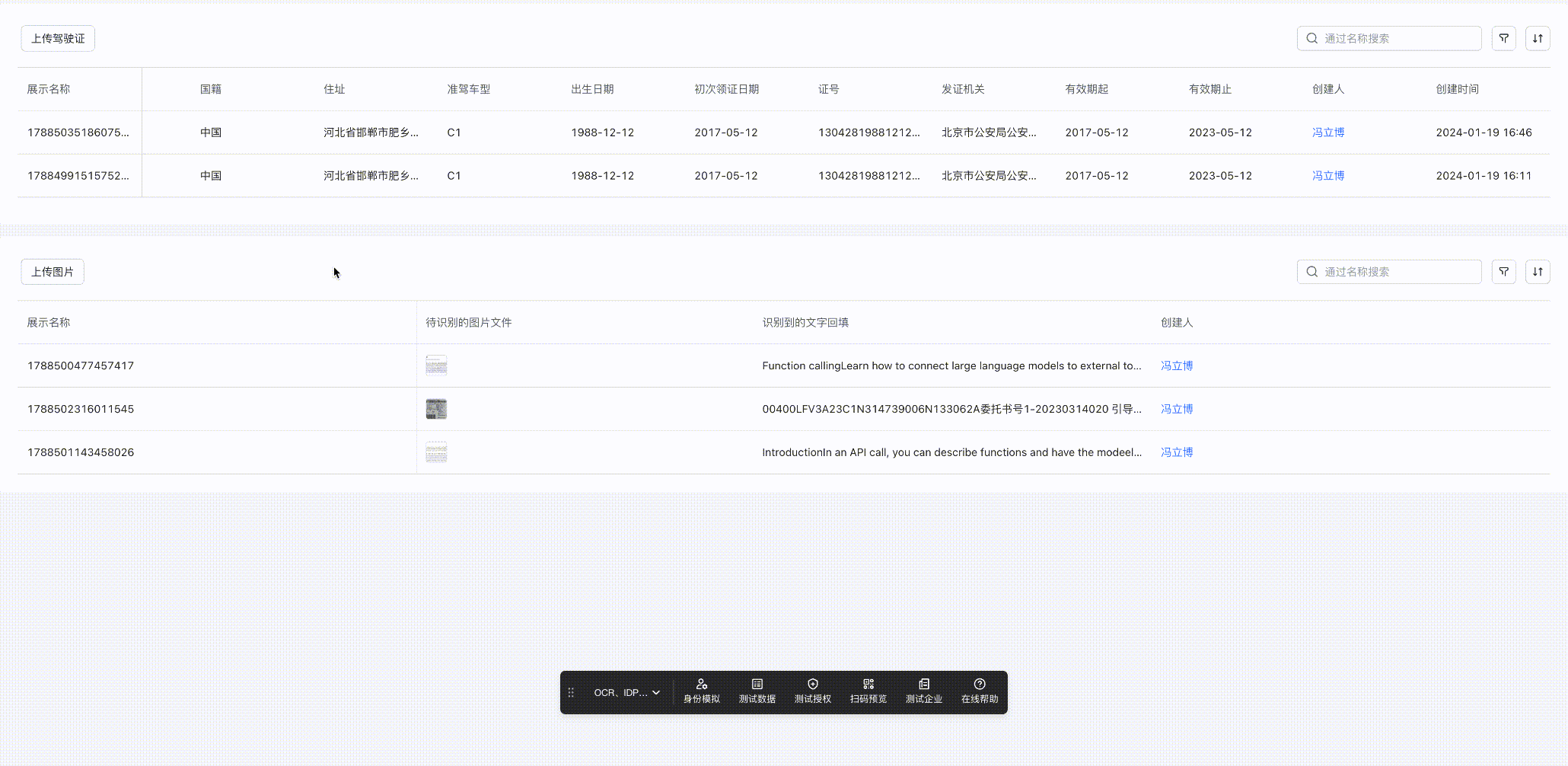Click the '00400LFV3A23C1N314739006N133062A' text cell

951,409
